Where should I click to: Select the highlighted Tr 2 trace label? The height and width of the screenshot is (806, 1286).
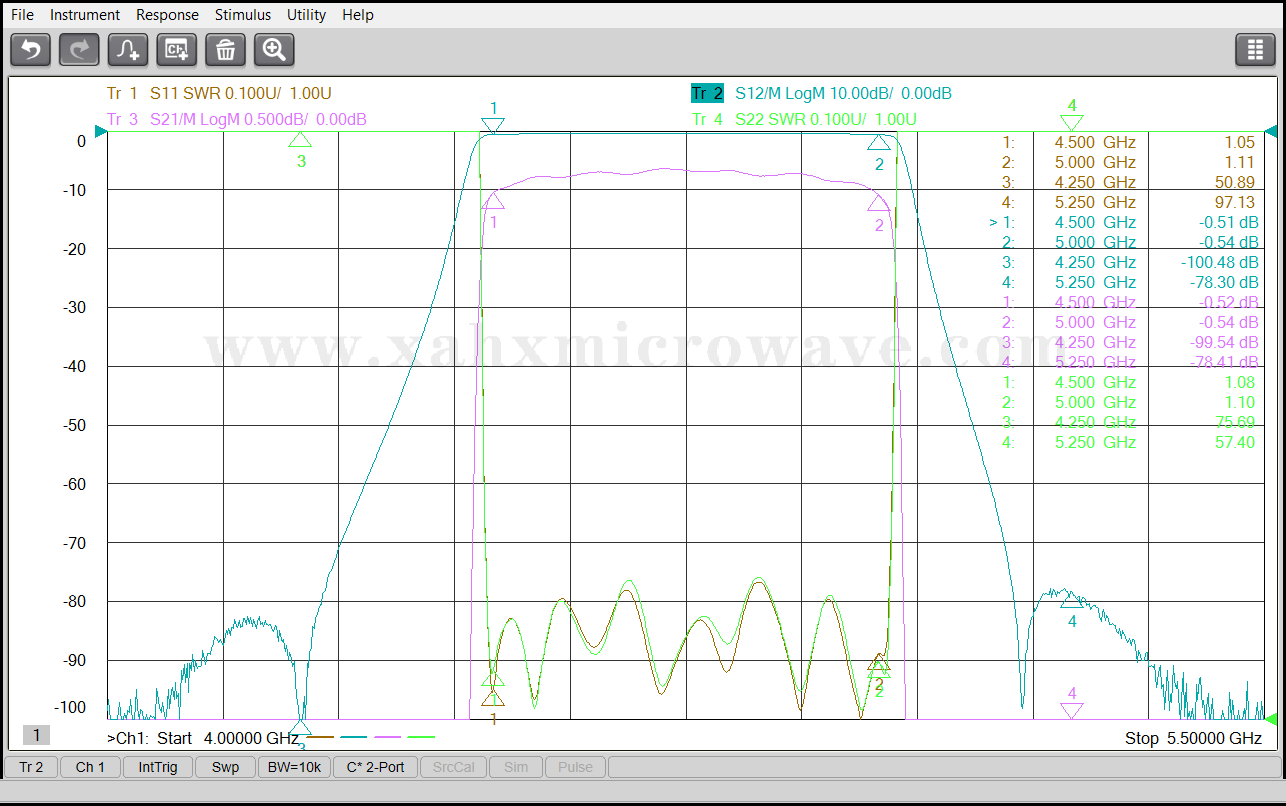point(707,93)
